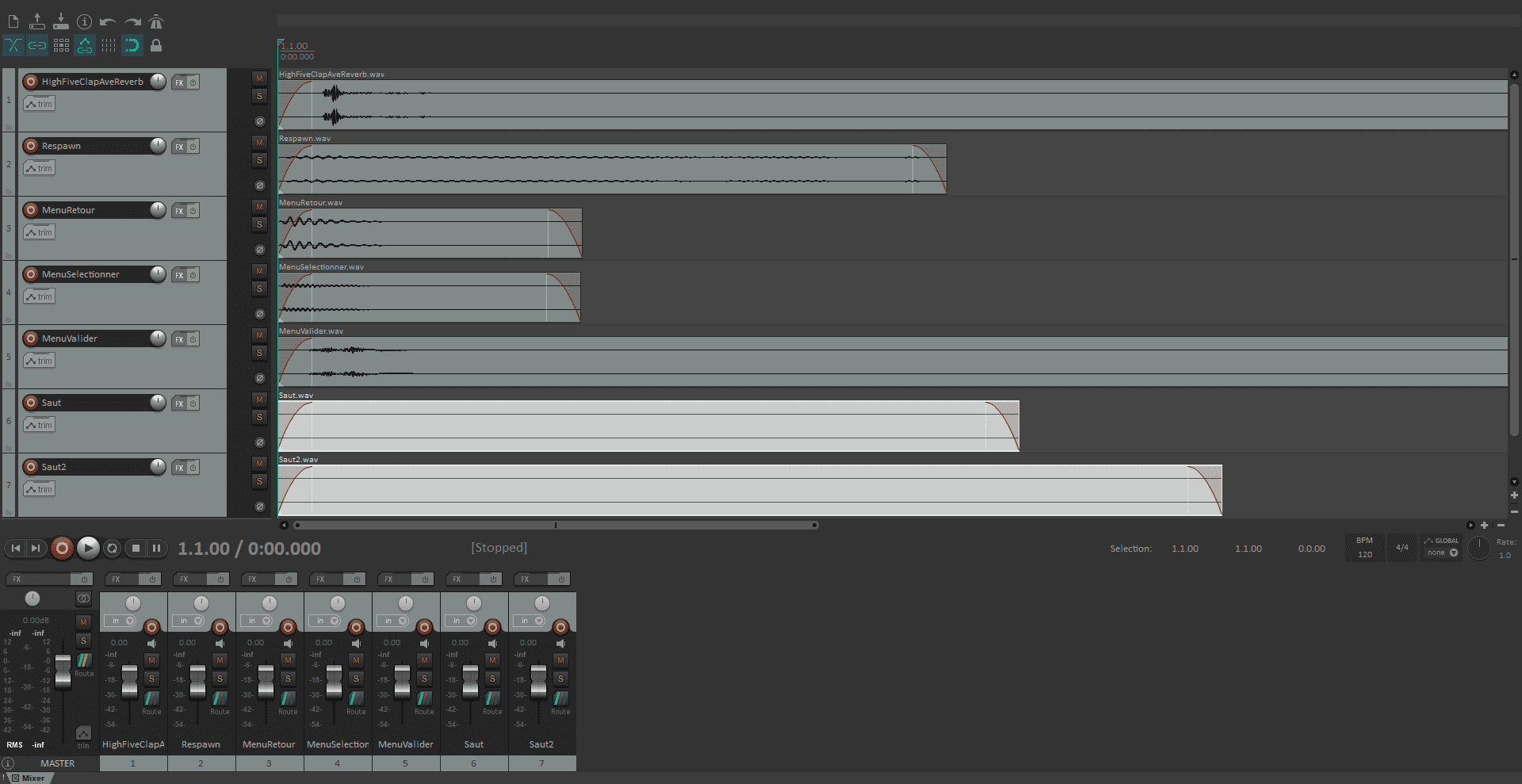The width and height of the screenshot is (1522, 784).
Task: Solo the Saut track
Action: tap(259, 417)
